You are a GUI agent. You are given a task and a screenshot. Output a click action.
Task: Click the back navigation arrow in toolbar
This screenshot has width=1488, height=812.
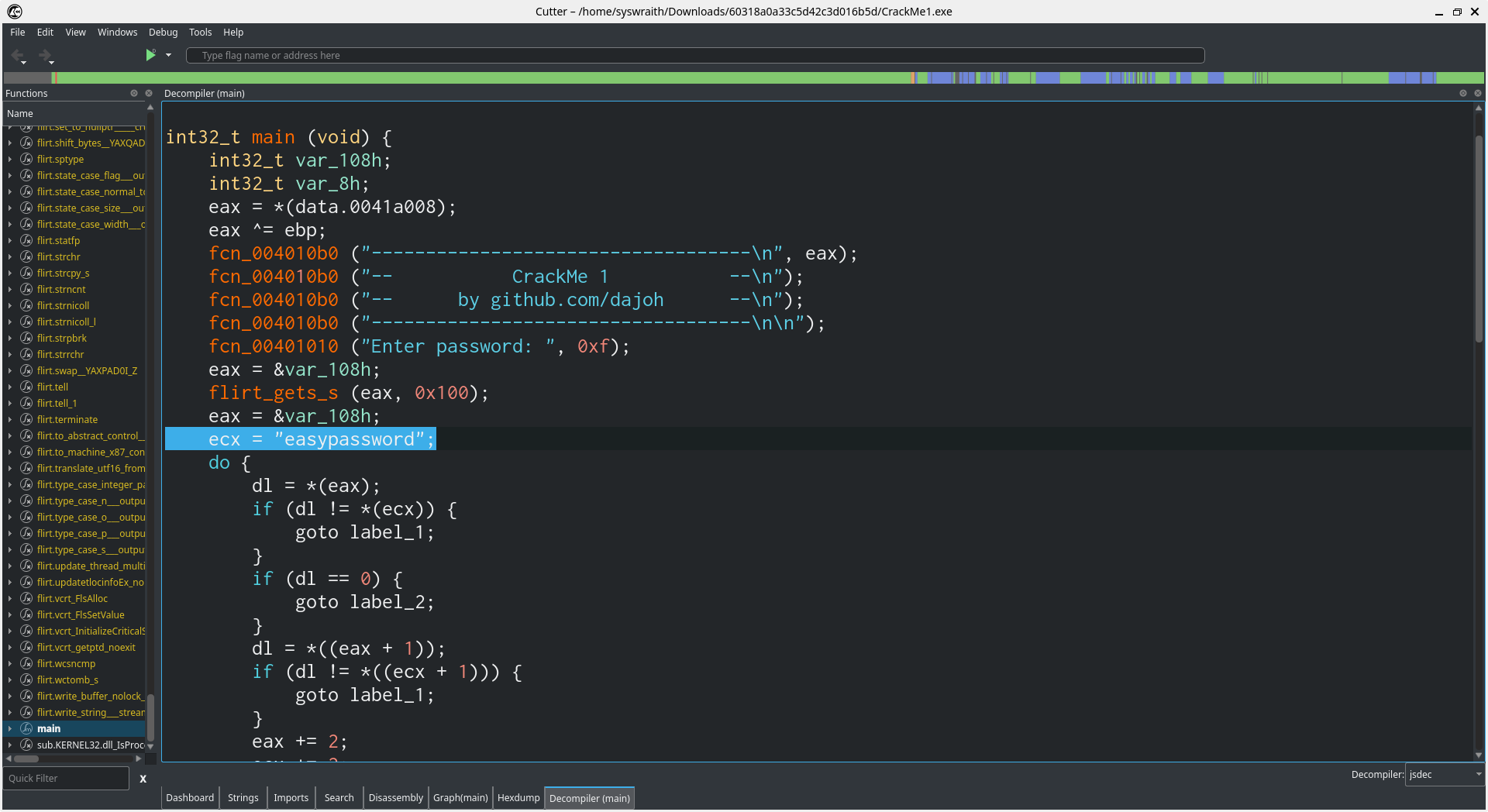pyautogui.click(x=17, y=55)
